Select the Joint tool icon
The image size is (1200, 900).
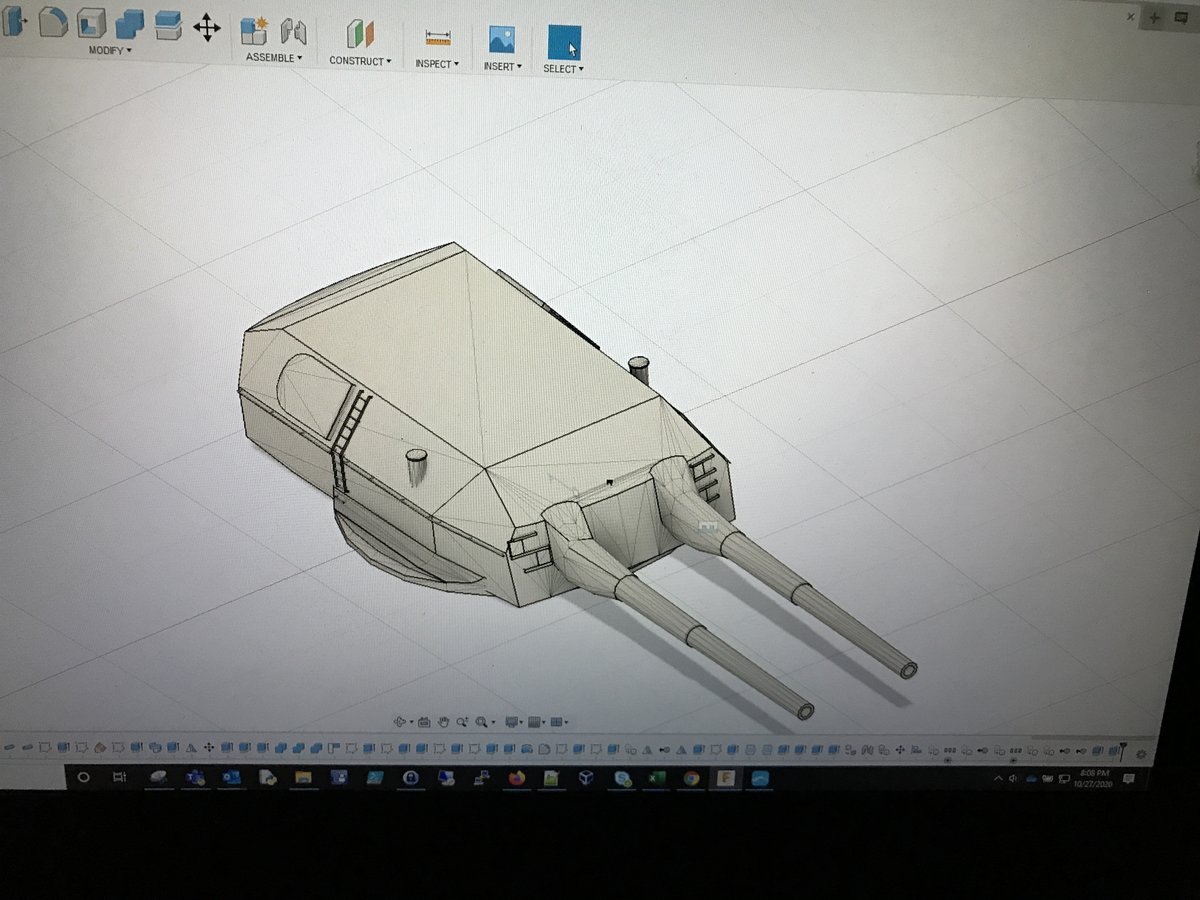click(293, 31)
